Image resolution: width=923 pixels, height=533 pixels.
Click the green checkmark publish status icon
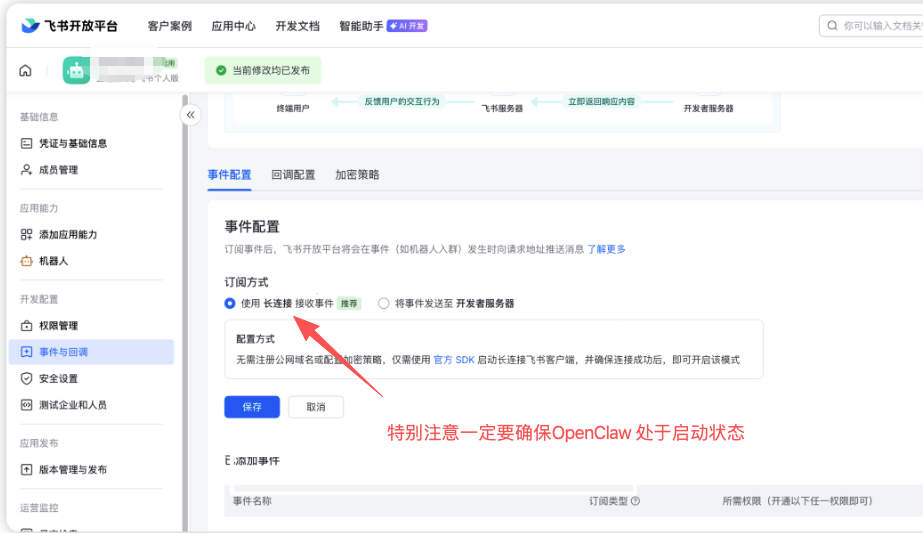click(x=221, y=71)
